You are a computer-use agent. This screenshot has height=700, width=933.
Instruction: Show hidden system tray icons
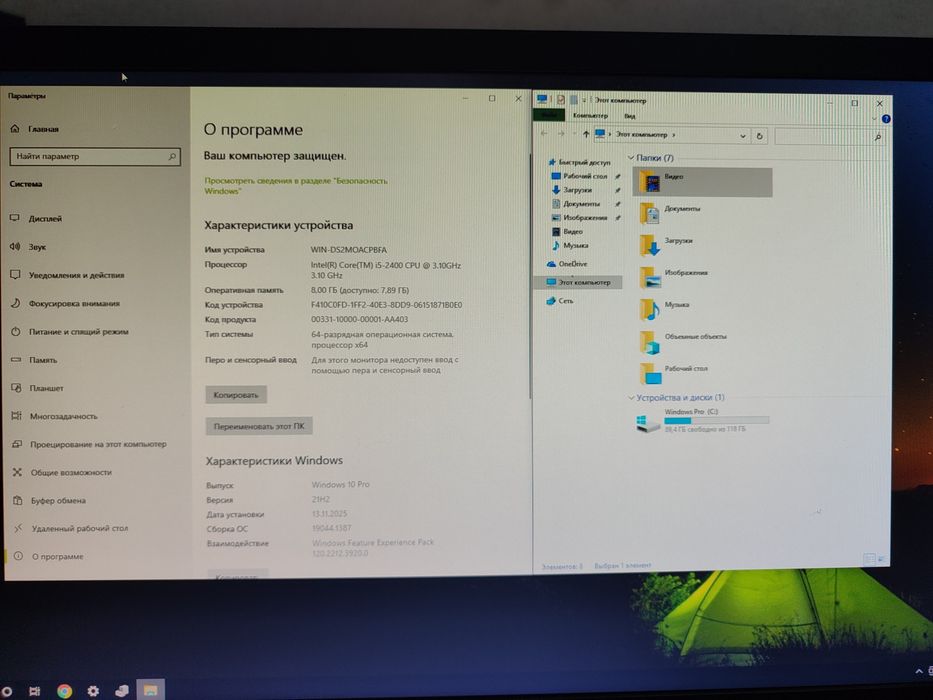(x=919, y=671)
